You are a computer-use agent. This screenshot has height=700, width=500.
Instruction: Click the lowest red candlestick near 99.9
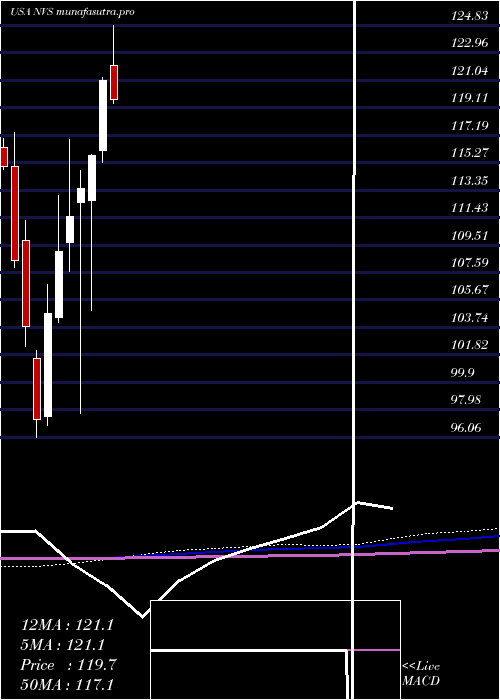tap(37, 388)
